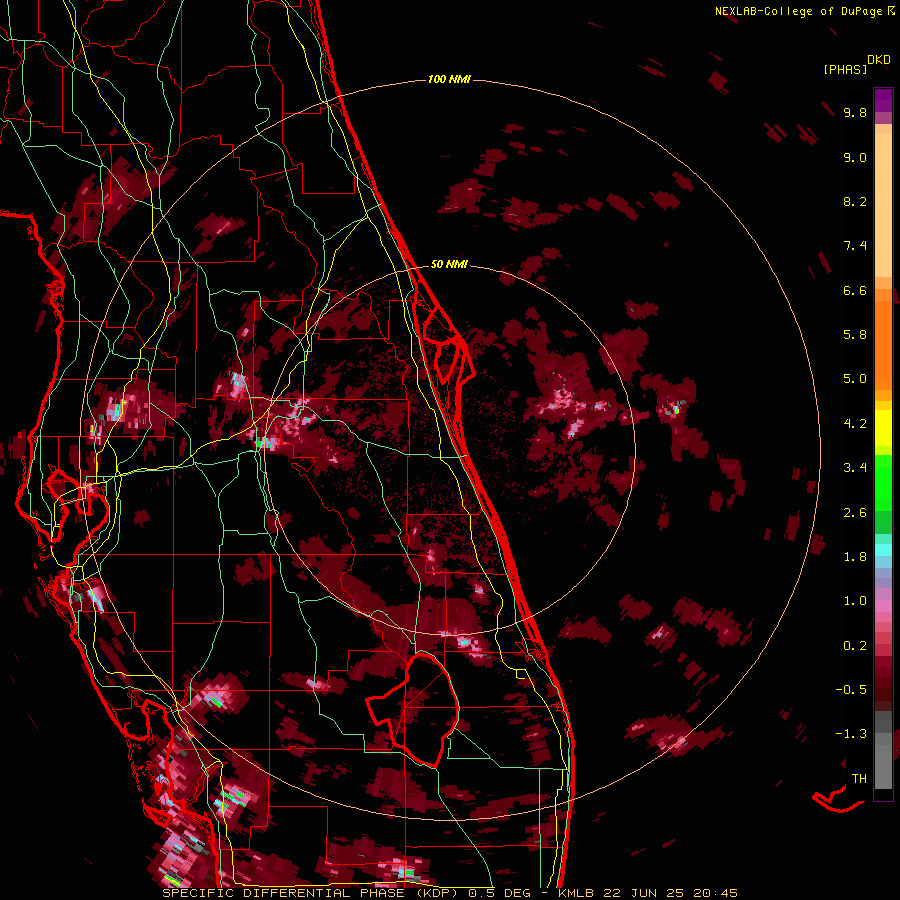900x900 pixels.
Task: Click the 7.4 value on the color scale
Action: (855, 246)
